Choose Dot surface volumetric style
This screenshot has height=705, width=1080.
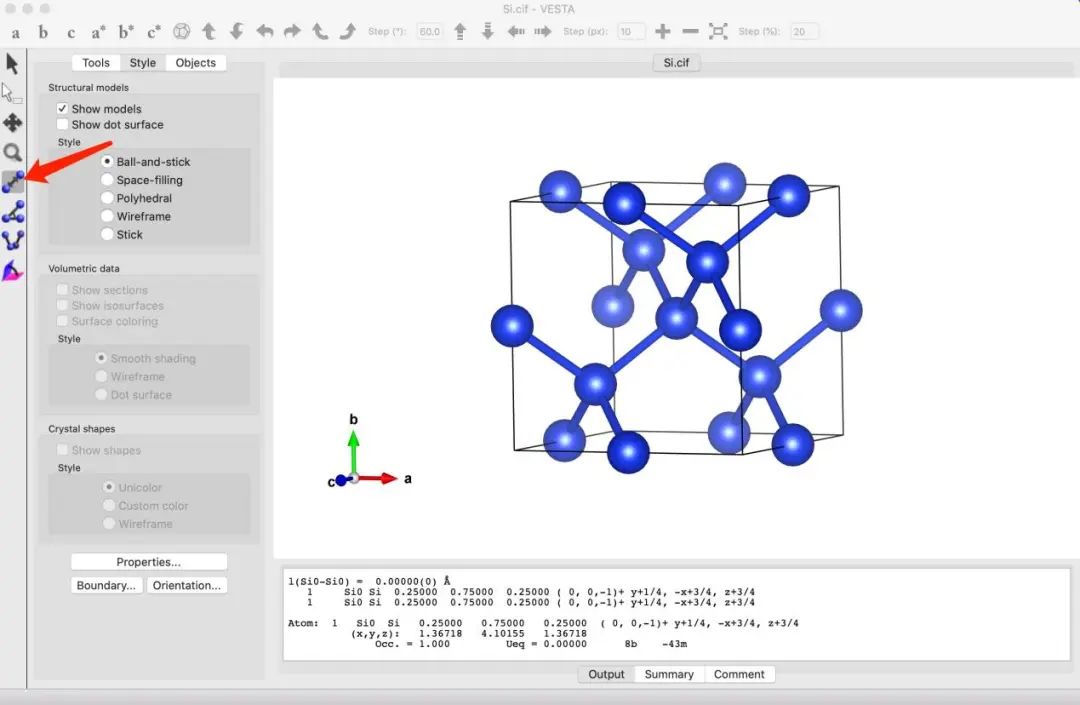tap(101, 394)
